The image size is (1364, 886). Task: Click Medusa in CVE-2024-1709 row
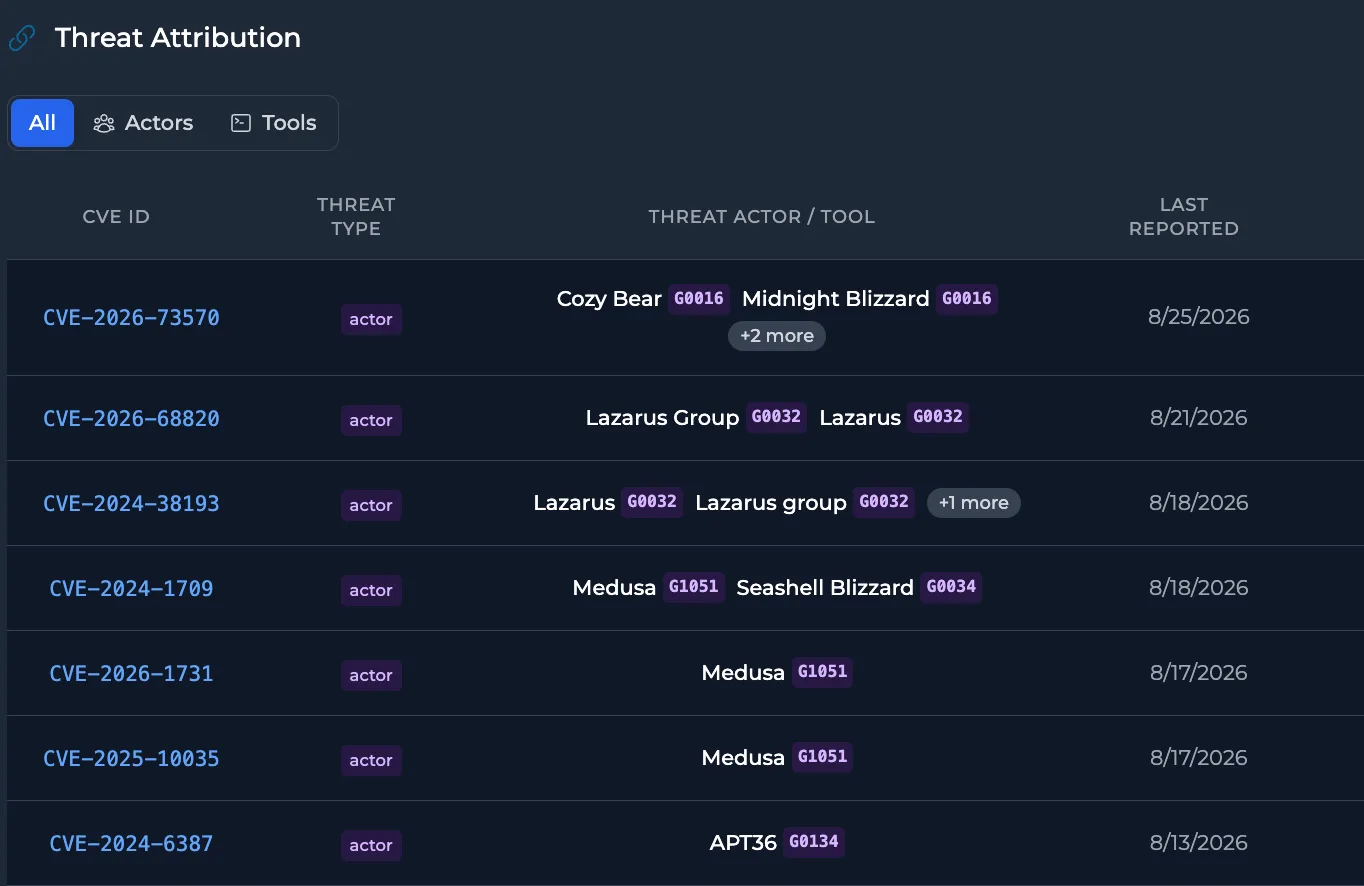point(614,588)
